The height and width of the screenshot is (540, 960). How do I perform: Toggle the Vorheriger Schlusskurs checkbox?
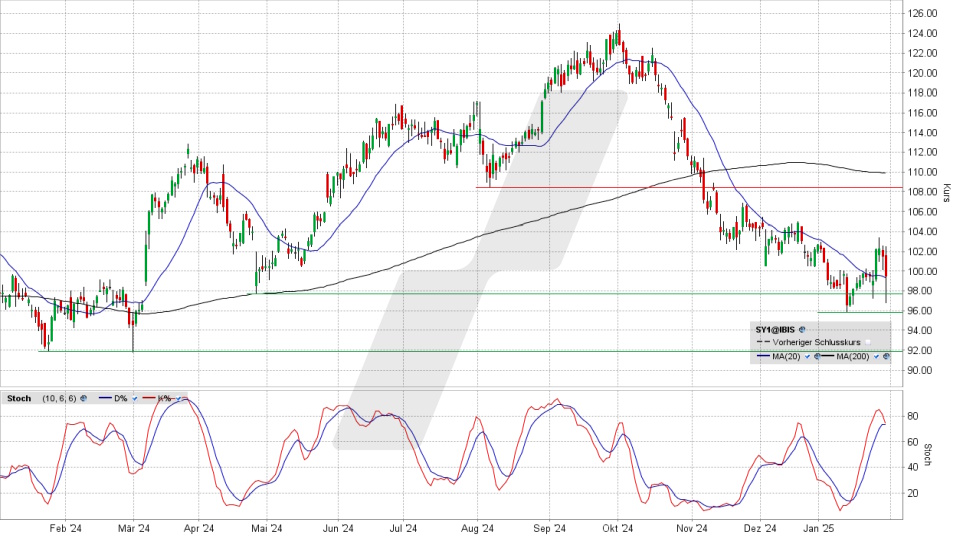tap(868, 342)
